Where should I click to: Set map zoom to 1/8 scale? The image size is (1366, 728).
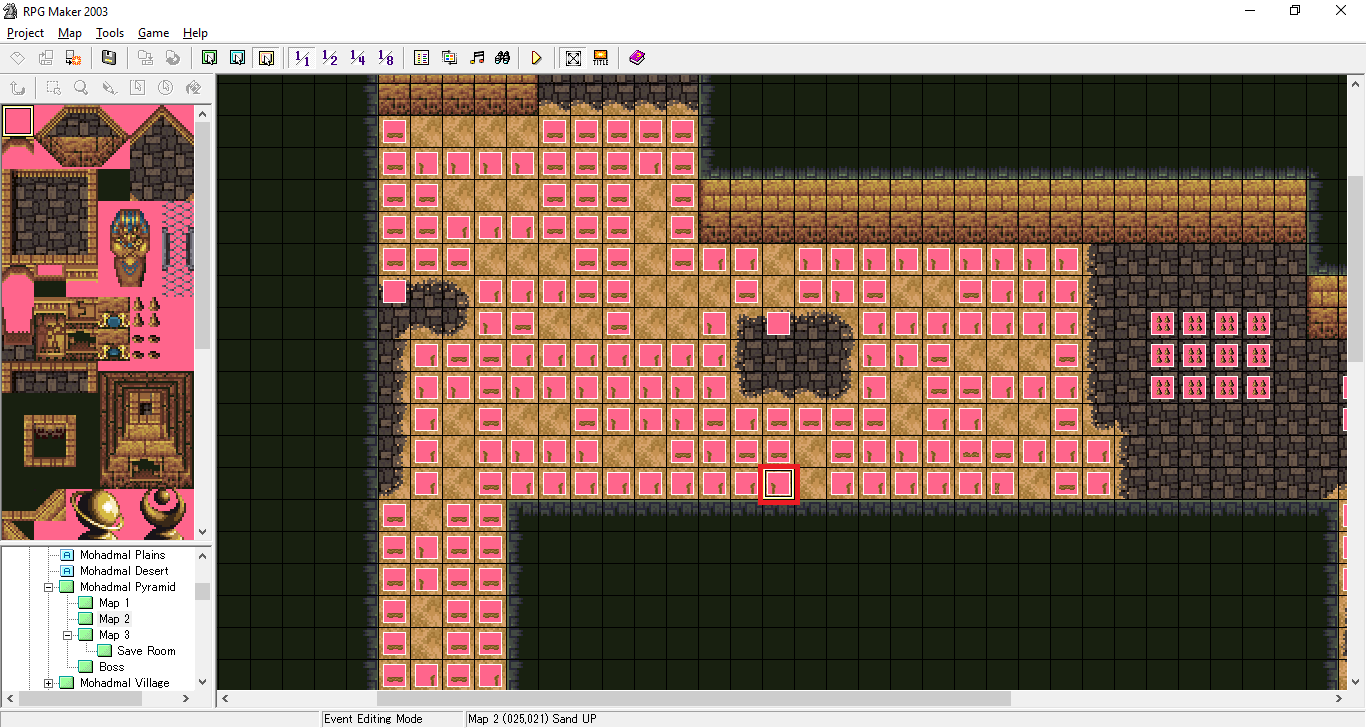[386, 58]
